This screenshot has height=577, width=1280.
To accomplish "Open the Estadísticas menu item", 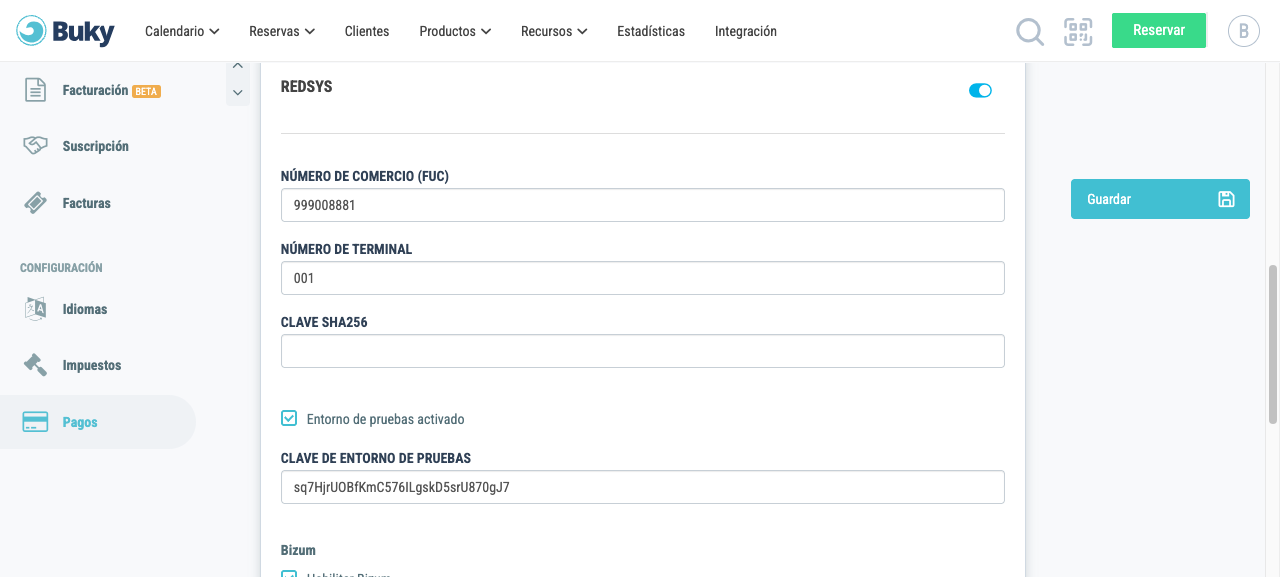I will coord(651,31).
